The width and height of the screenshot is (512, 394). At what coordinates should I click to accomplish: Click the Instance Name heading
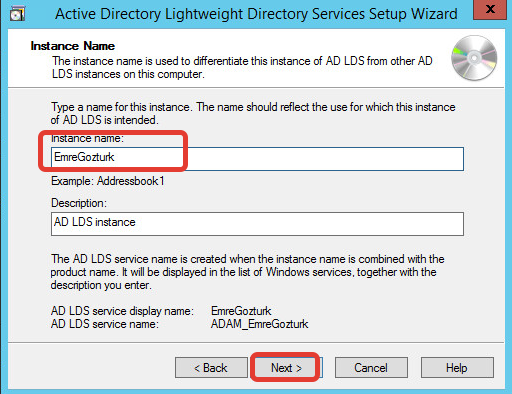73,46
